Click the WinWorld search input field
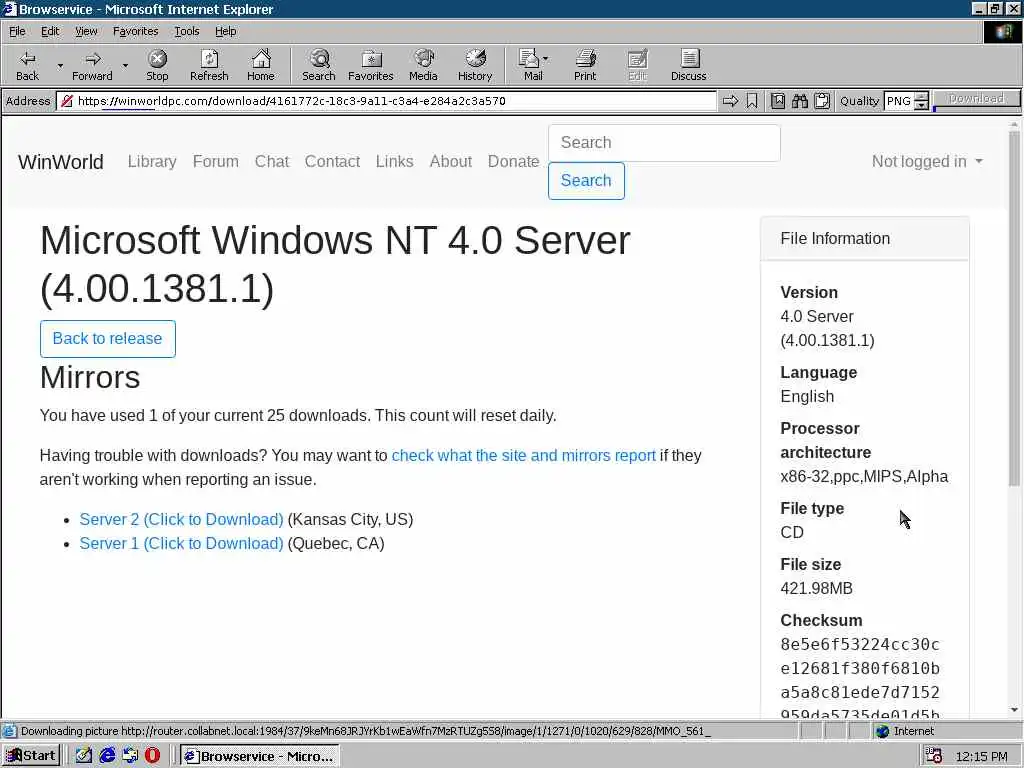1024x768 pixels. tap(664, 143)
